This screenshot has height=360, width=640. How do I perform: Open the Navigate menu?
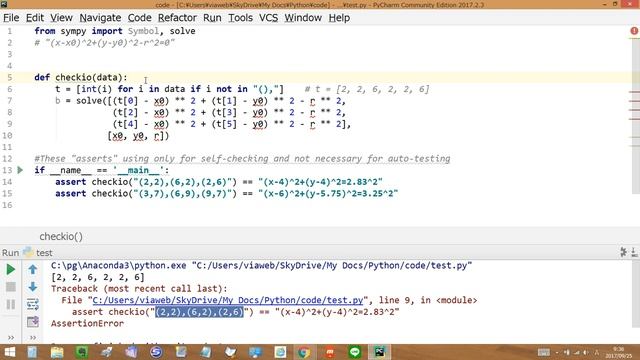point(100,18)
